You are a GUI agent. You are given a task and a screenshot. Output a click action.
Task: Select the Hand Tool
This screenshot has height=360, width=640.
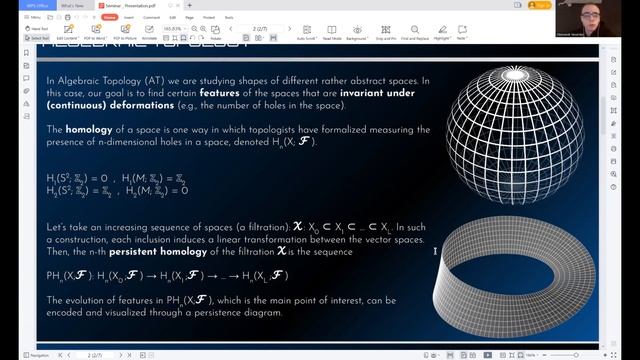click(x=36, y=29)
